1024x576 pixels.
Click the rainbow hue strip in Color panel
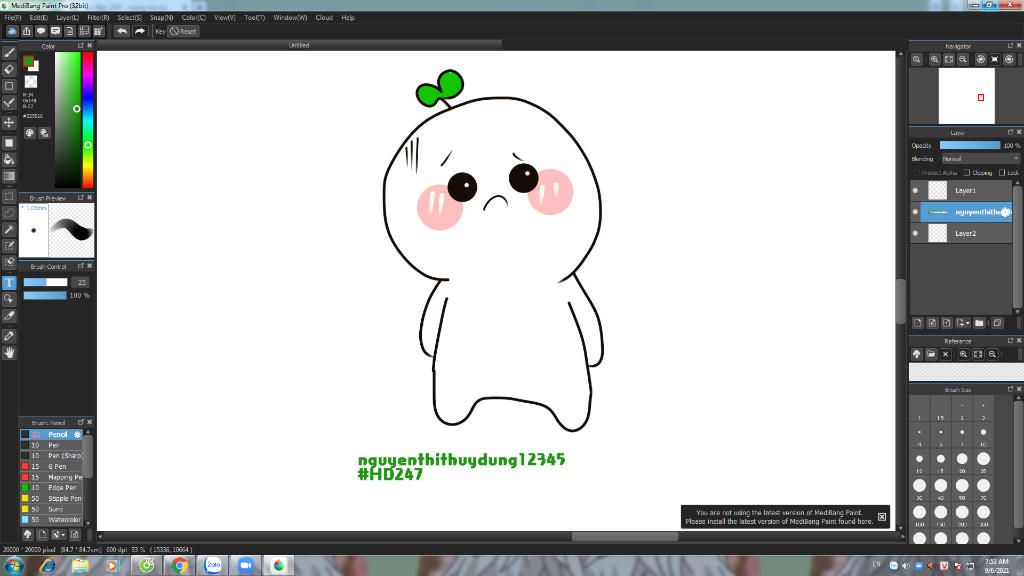point(88,120)
